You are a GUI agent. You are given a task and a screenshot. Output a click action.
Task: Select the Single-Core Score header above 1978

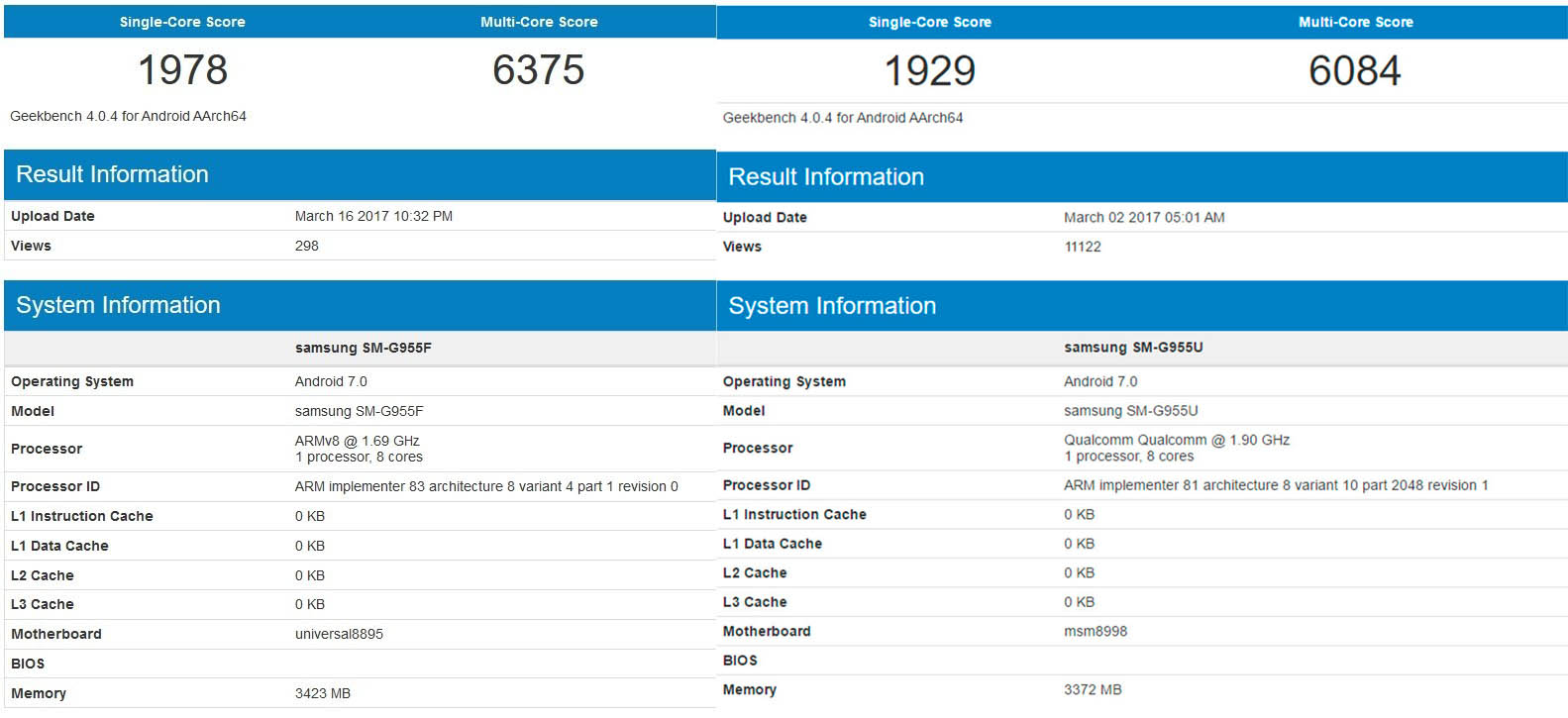tap(182, 22)
